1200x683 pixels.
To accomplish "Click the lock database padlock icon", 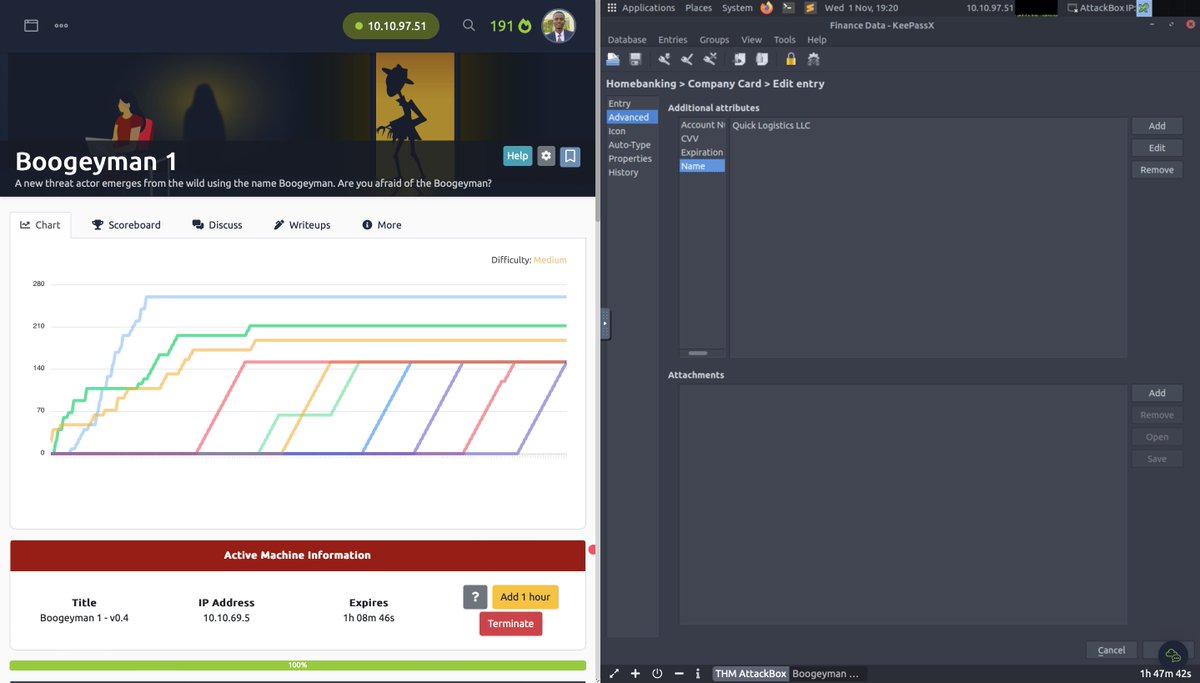I will pos(791,59).
